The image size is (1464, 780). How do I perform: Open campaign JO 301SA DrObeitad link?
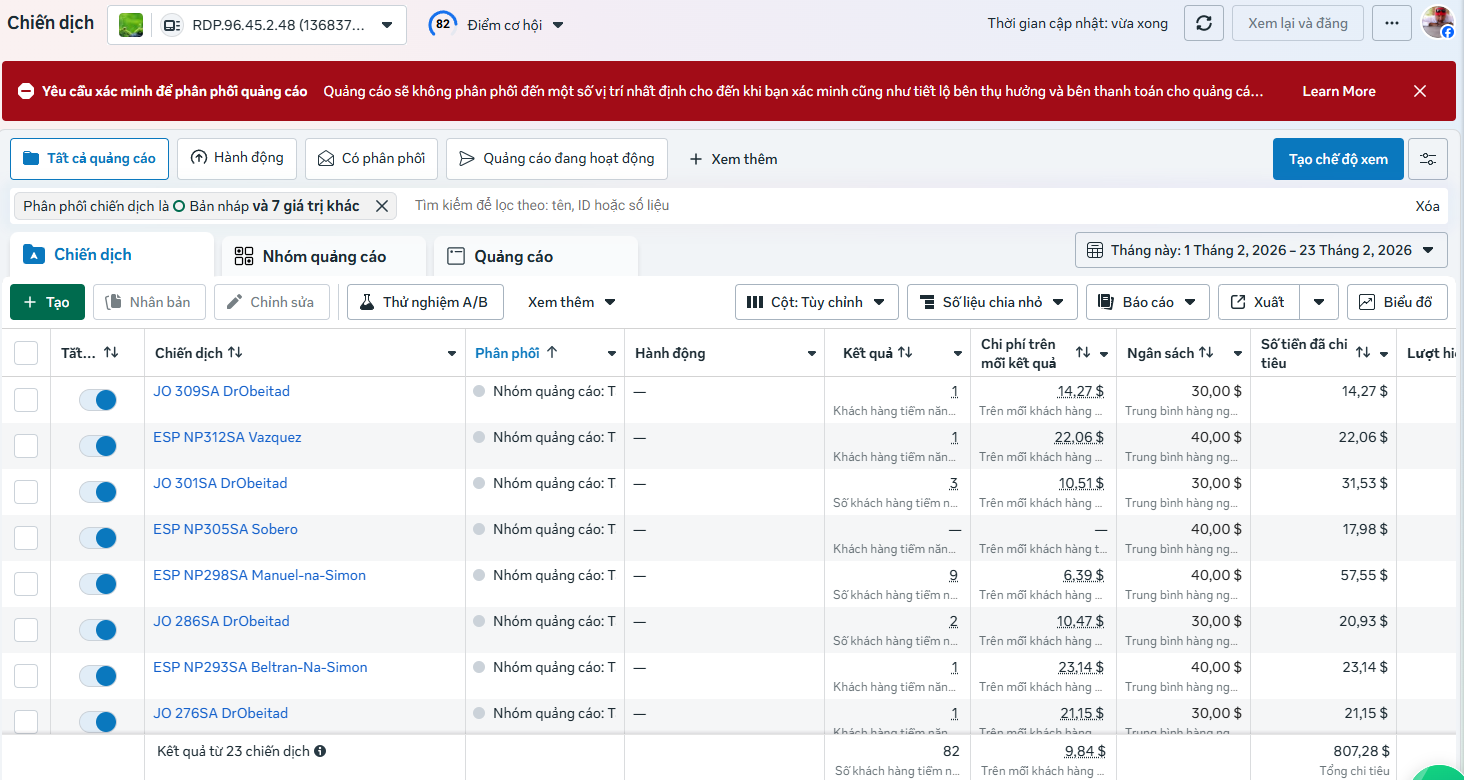pos(220,483)
